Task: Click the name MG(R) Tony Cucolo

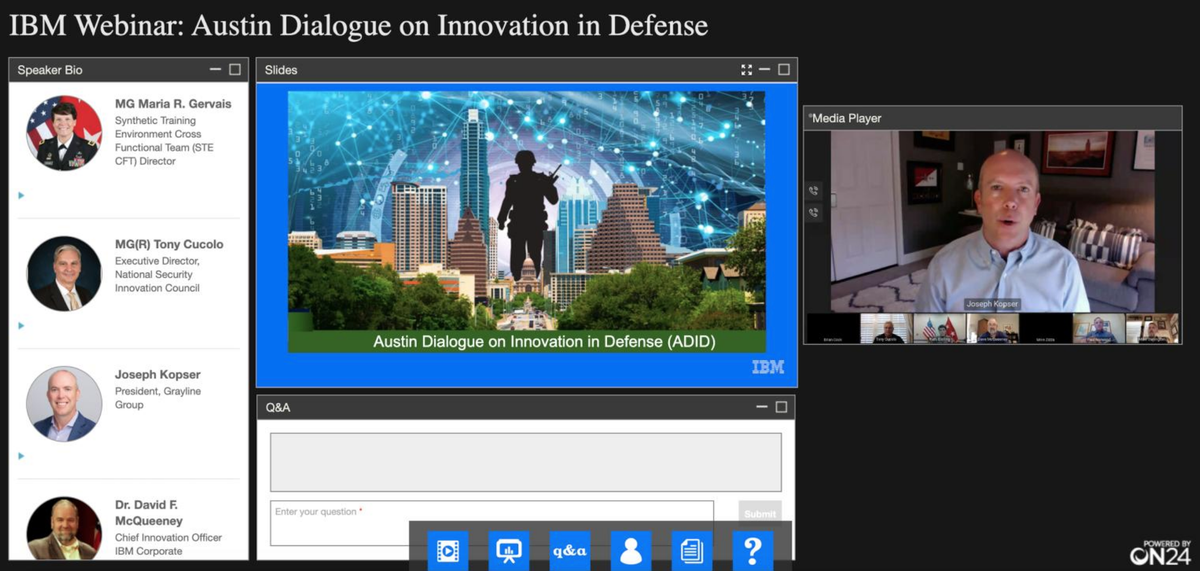Action: (x=169, y=244)
